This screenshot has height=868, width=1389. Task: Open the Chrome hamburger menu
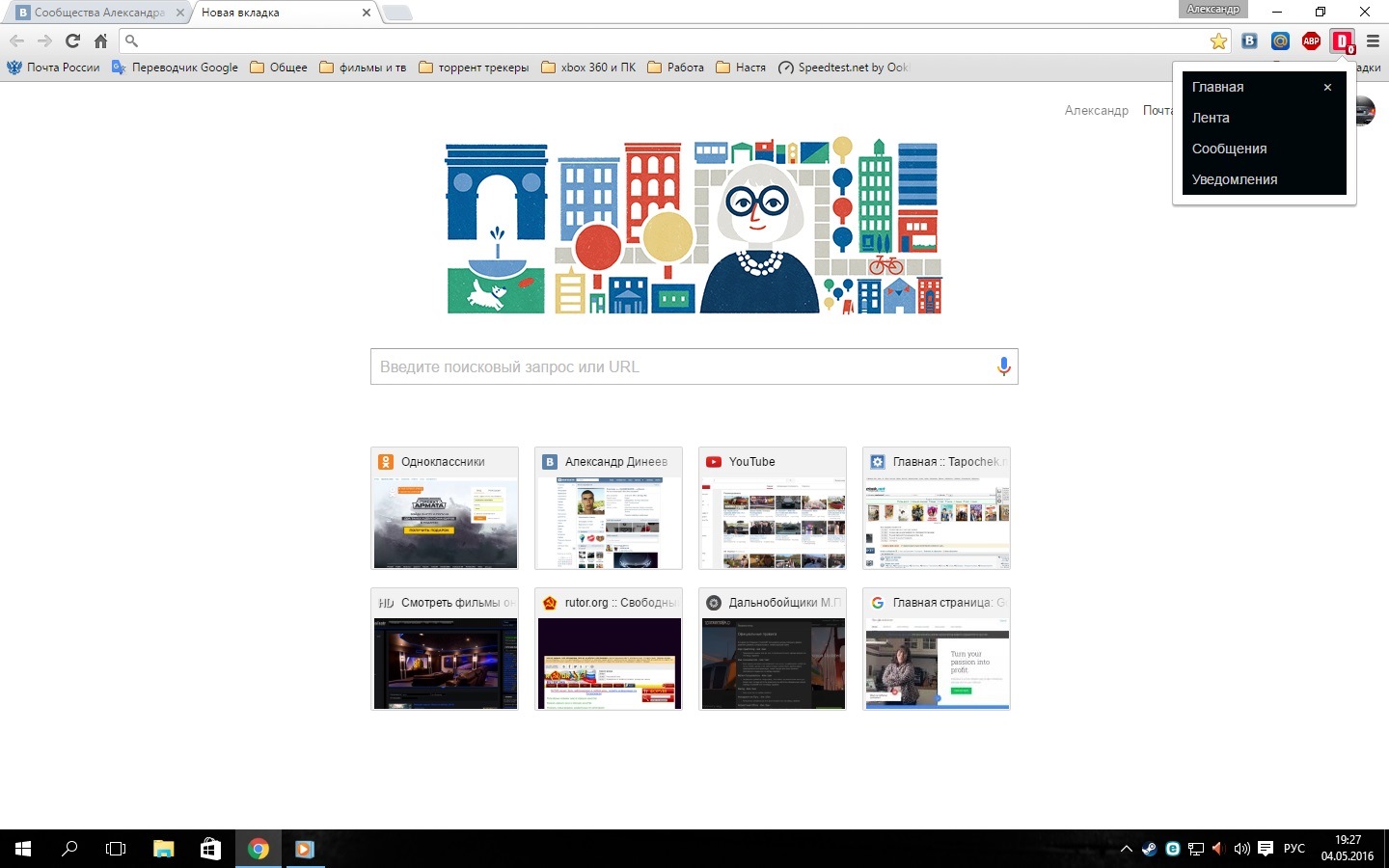click(x=1373, y=41)
